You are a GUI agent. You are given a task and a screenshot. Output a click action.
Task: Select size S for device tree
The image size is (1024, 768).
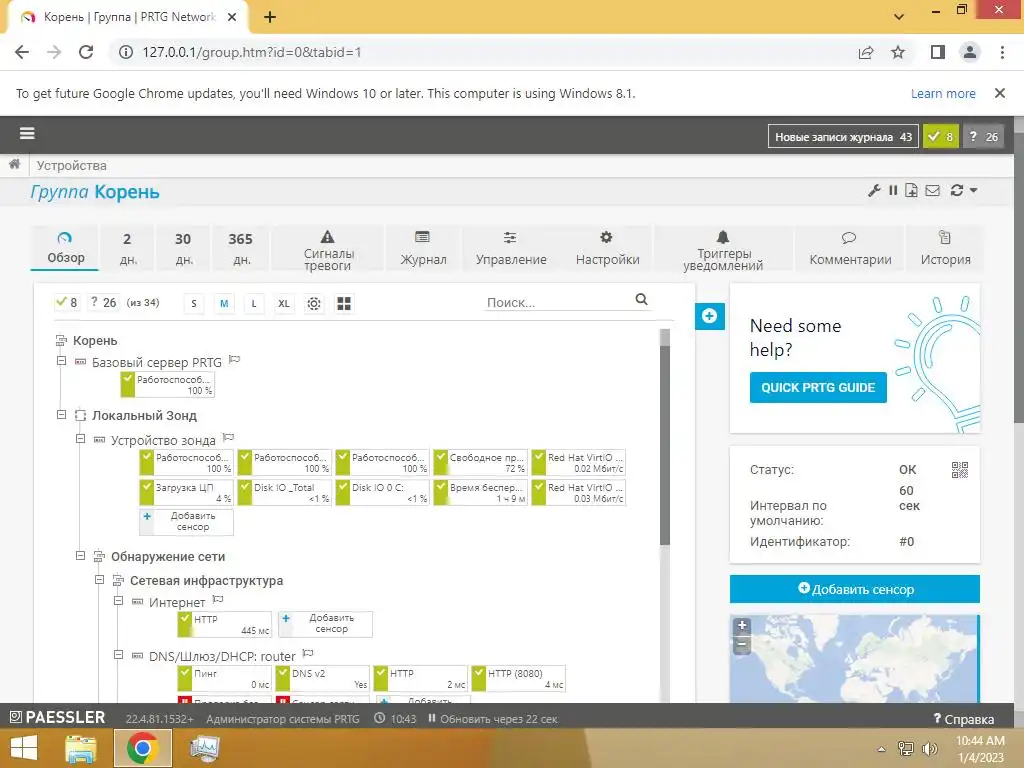pyautogui.click(x=194, y=304)
